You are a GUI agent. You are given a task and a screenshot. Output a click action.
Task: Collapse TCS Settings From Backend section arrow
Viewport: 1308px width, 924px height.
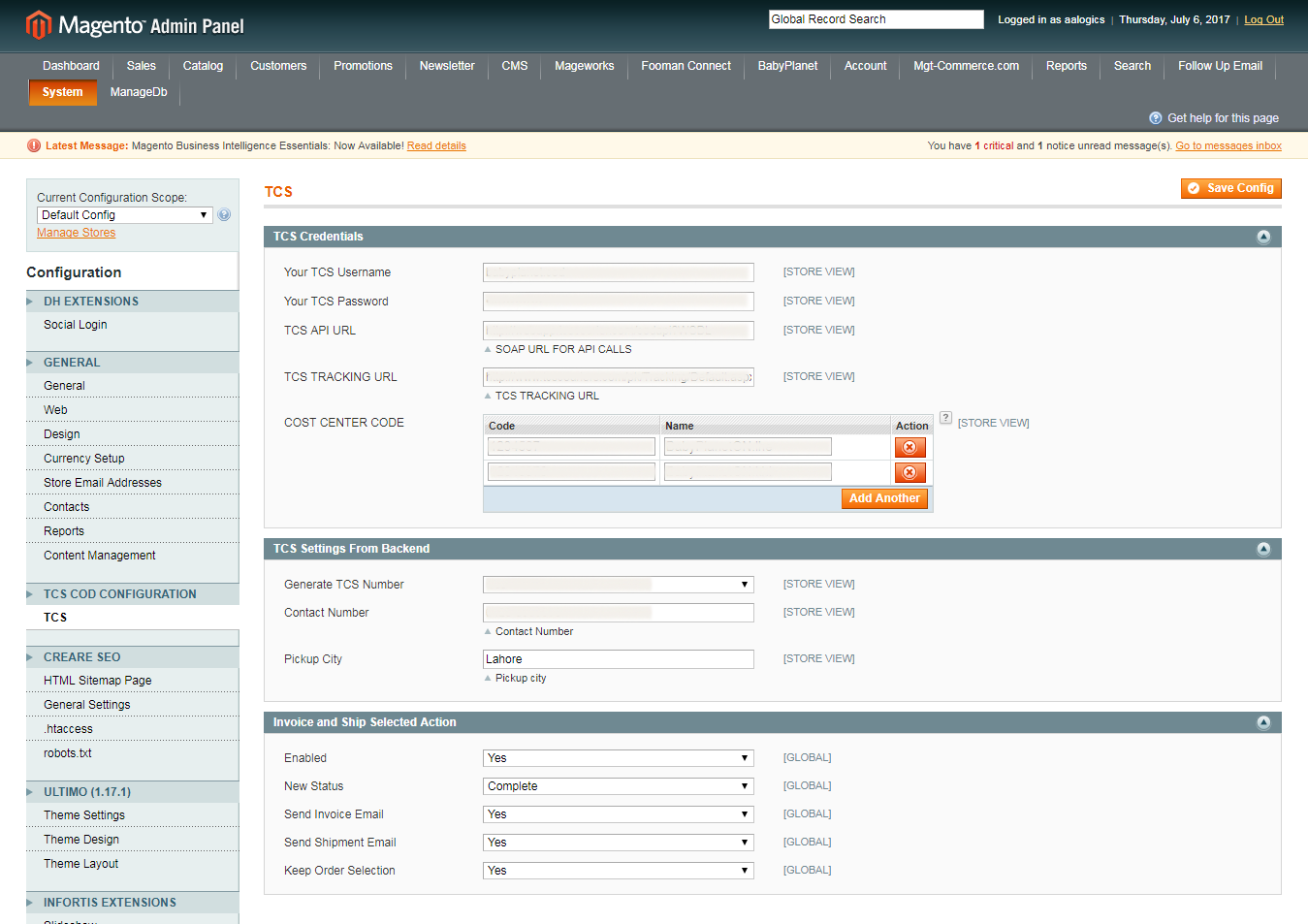pyautogui.click(x=1263, y=549)
